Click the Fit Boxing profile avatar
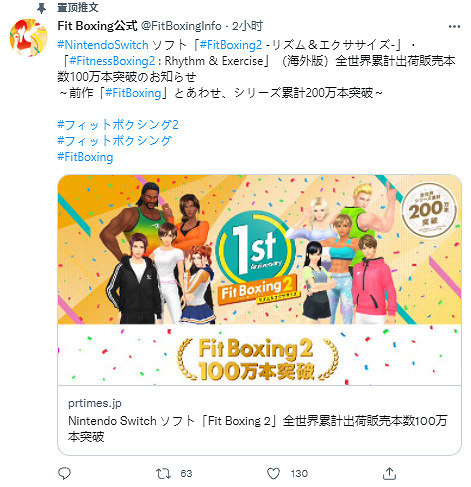 (x=28, y=38)
